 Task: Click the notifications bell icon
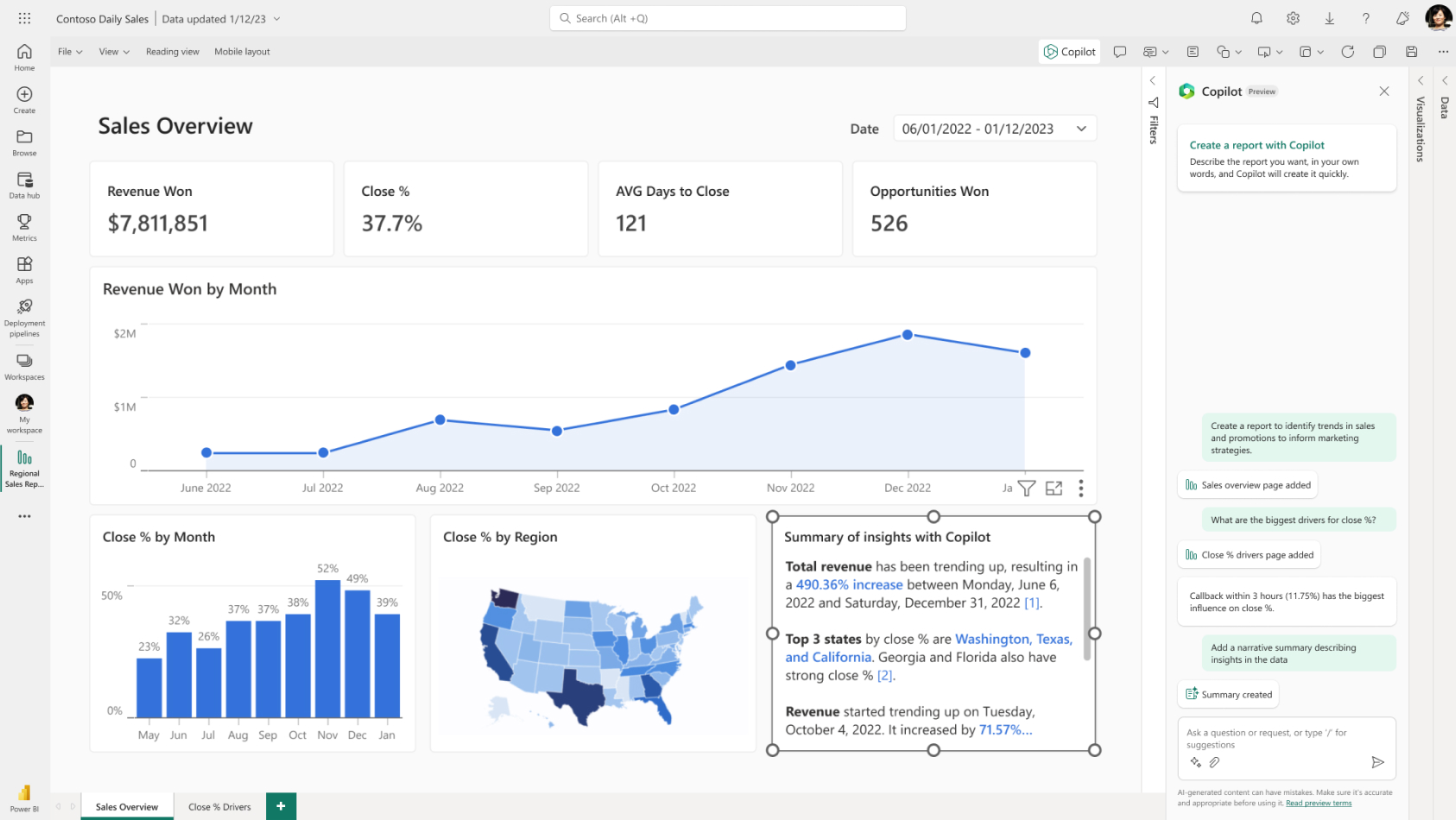tap(1257, 18)
